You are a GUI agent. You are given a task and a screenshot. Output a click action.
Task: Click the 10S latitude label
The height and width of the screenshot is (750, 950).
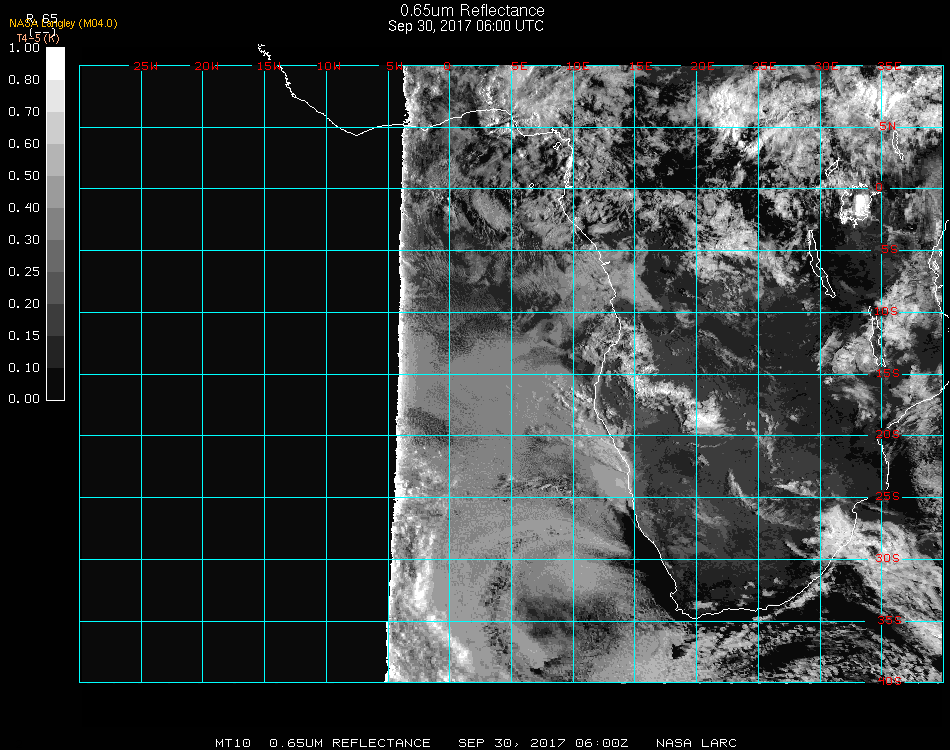coord(886,311)
